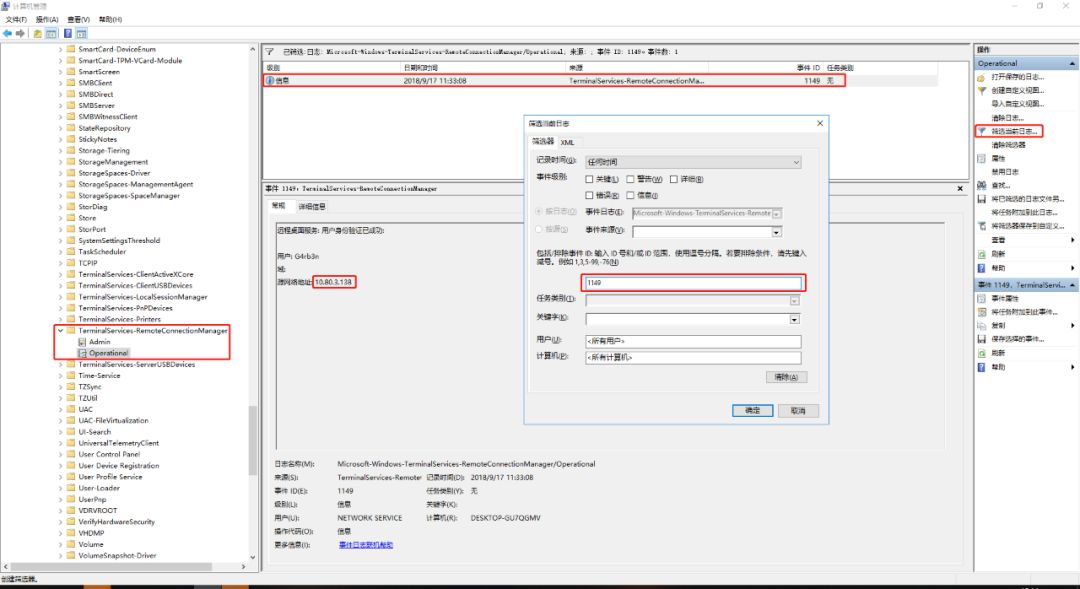The image size is (1080, 589).
Task: Select the 按源 radio button
Action: pyautogui.click(x=539, y=229)
